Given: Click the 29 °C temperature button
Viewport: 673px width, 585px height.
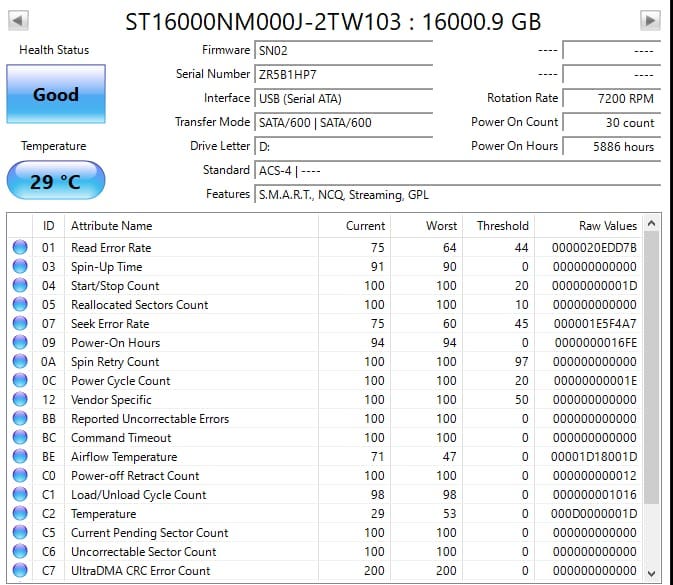Looking at the screenshot, I should tap(56, 181).
